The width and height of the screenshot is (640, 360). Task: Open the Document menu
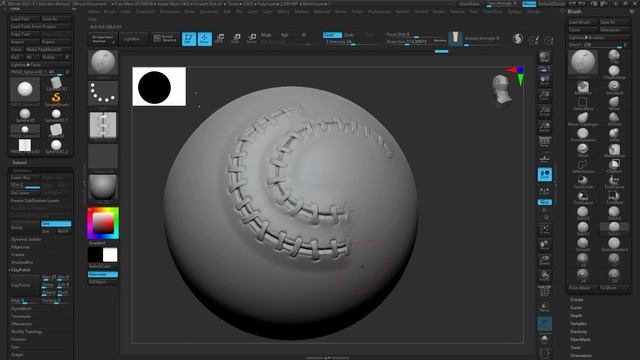click(x=170, y=11)
